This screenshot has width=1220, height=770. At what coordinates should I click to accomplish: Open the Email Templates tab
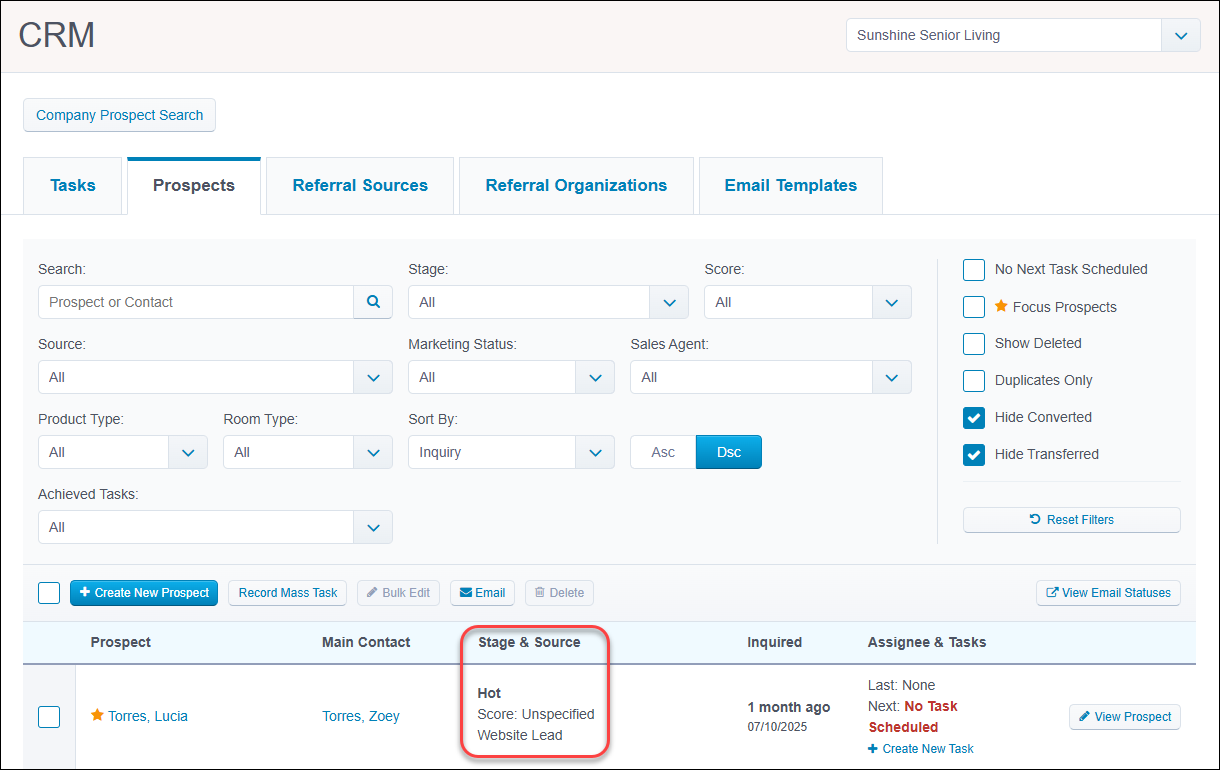click(791, 186)
